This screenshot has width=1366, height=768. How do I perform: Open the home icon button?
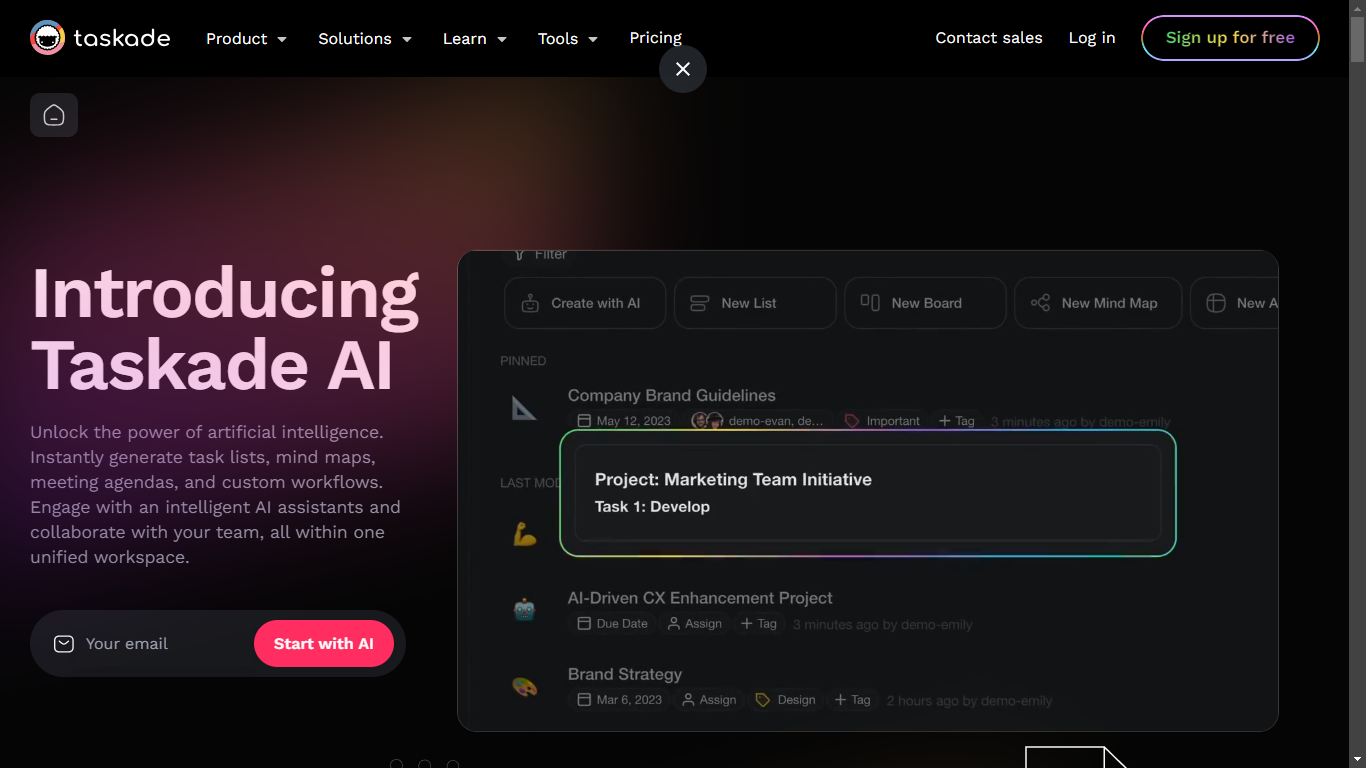tap(54, 115)
